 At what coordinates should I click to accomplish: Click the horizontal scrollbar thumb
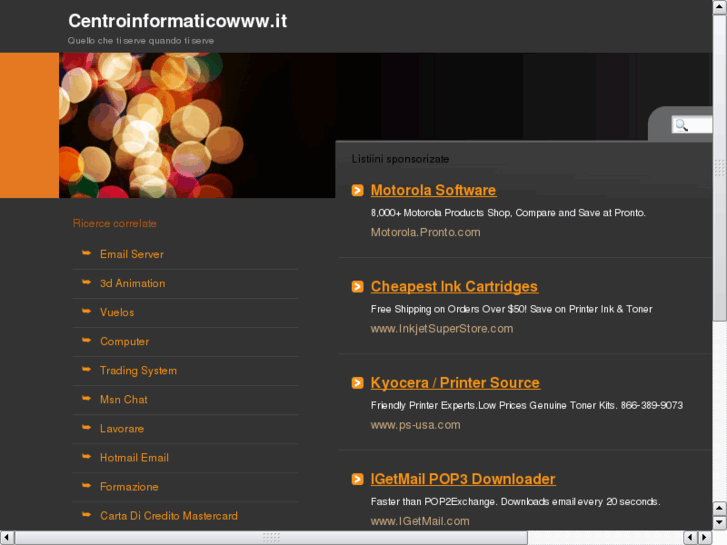[x=271, y=538]
